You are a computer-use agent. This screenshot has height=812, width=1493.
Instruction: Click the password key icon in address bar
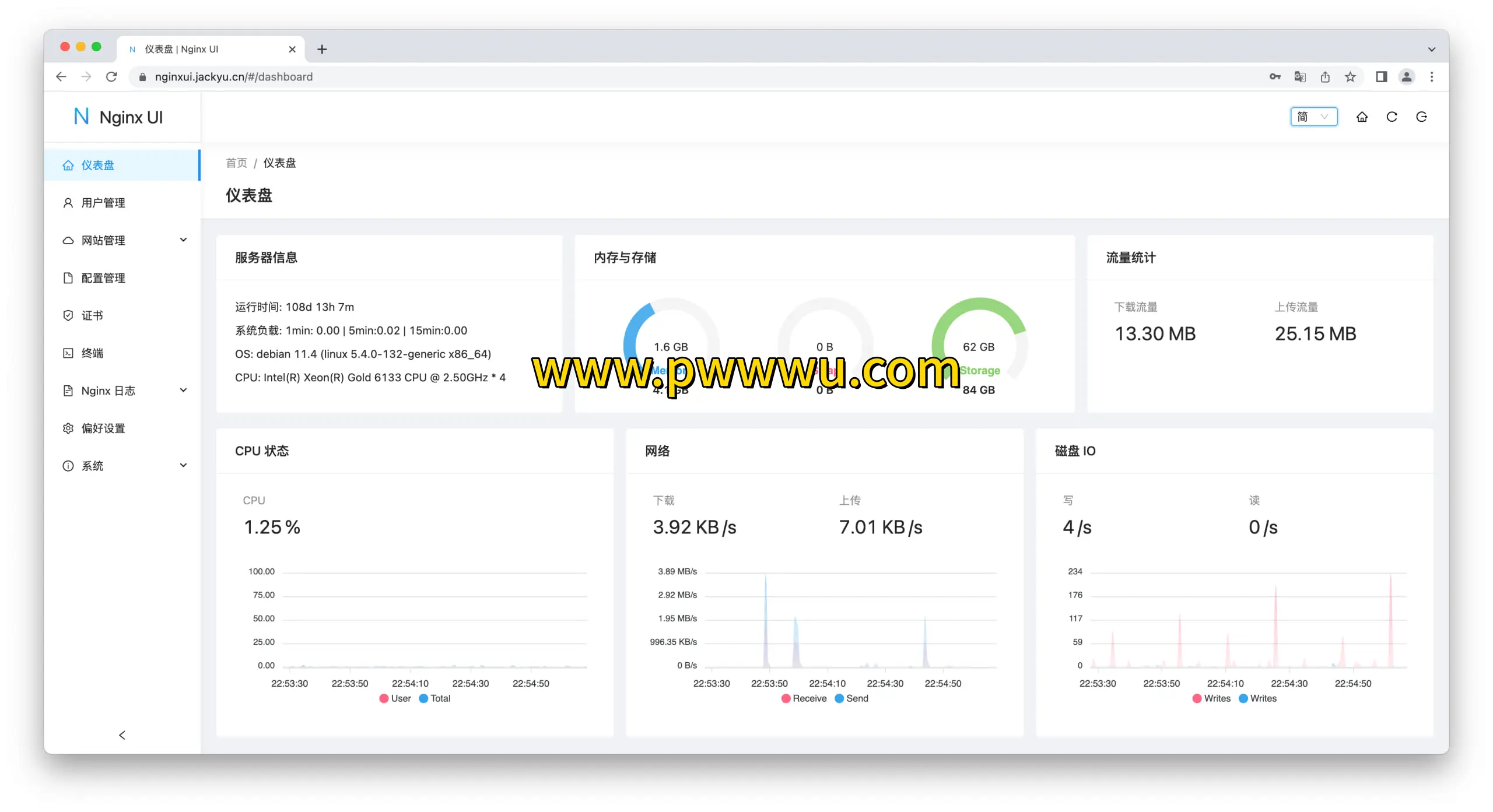(x=1275, y=77)
